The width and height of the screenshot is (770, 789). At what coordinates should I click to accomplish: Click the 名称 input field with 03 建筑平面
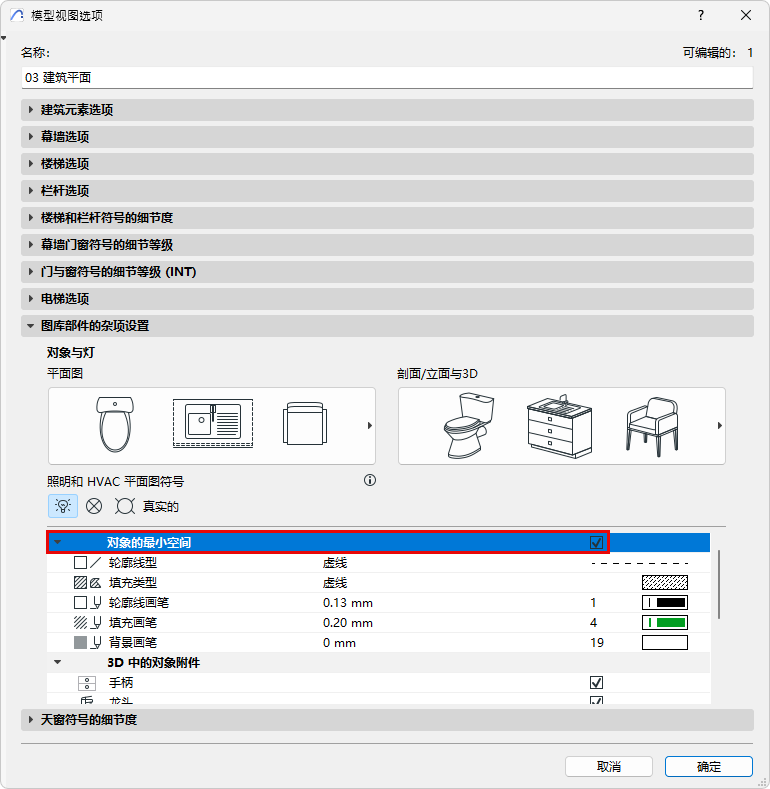point(387,77)
